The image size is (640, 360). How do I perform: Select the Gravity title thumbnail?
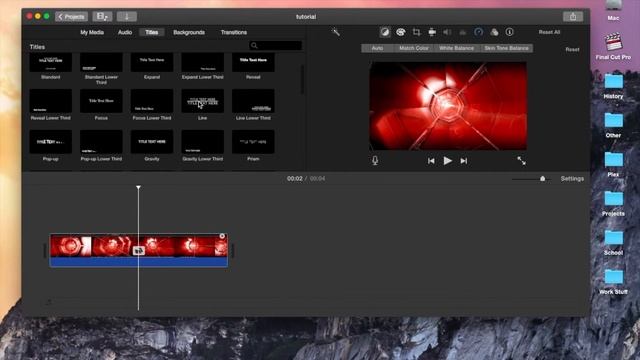[152, 142]
